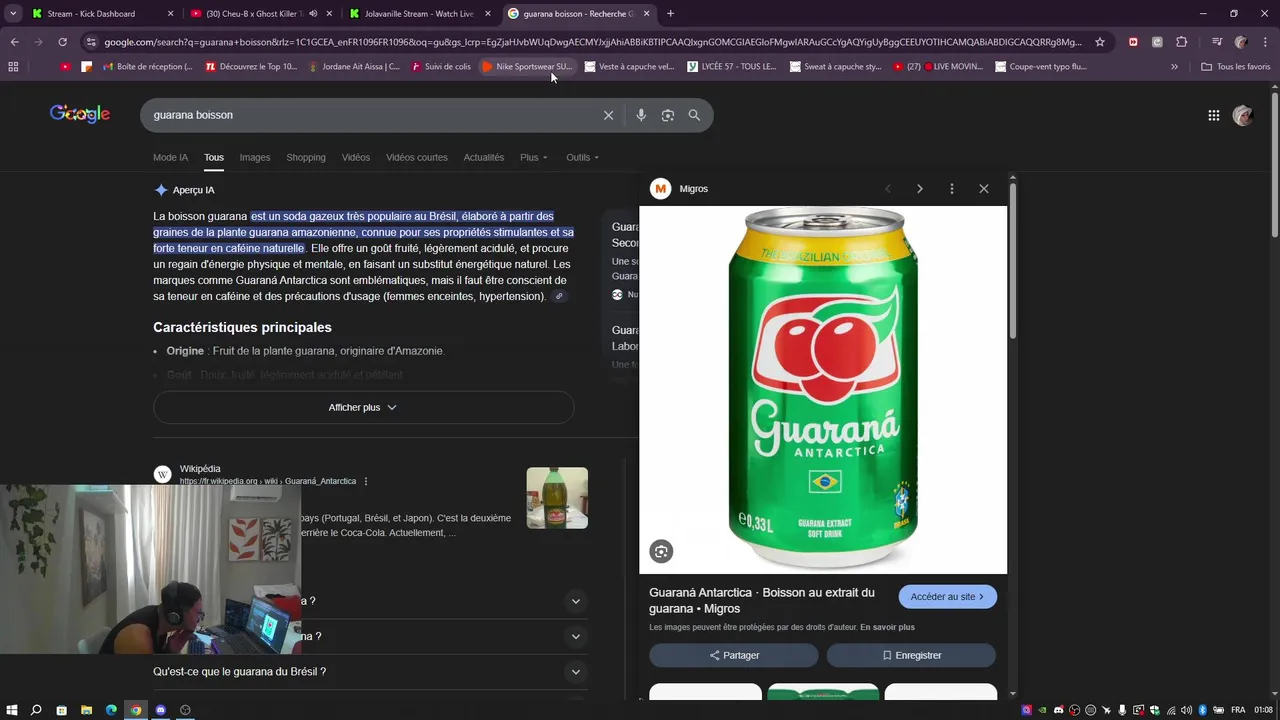This screenshot has height=720, width=1280.
Task: Show the next image in the Migros preview panel
Action: coord(920,188)
